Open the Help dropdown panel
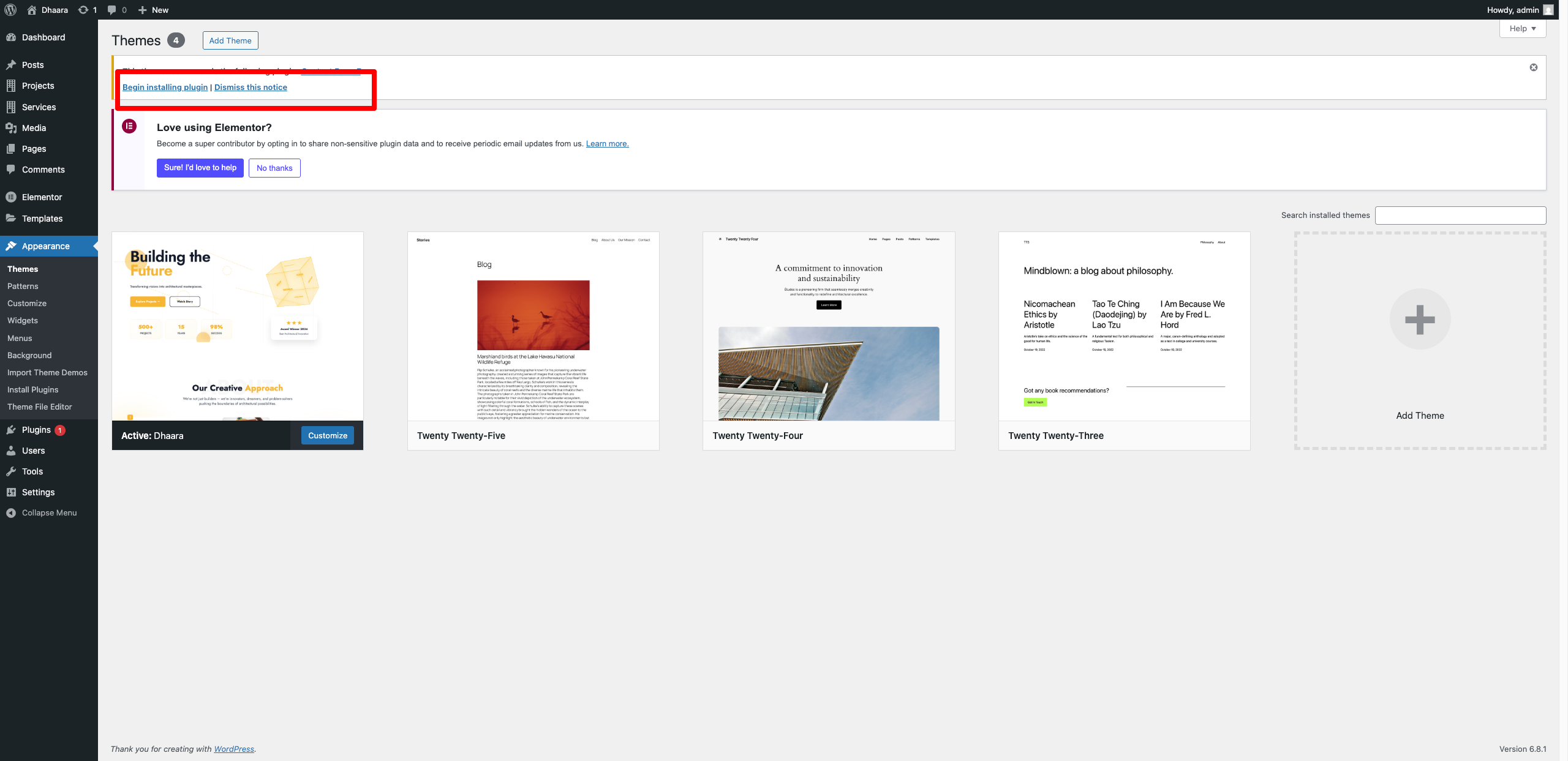 (1521, 28)
